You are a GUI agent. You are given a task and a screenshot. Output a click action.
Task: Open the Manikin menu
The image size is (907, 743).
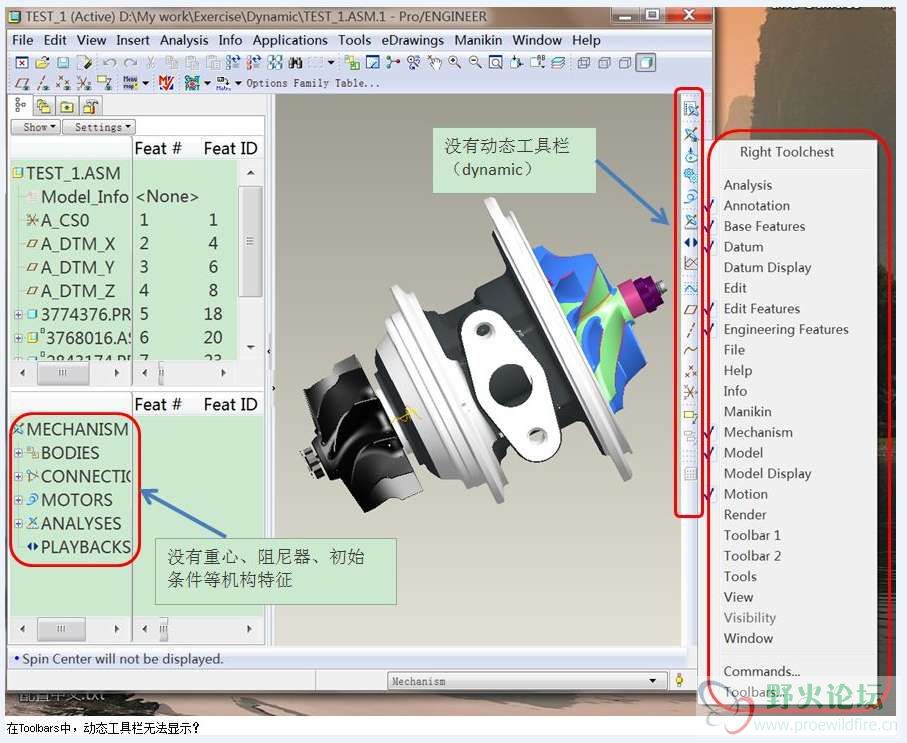pyautogui.click(x=478, y=40)
